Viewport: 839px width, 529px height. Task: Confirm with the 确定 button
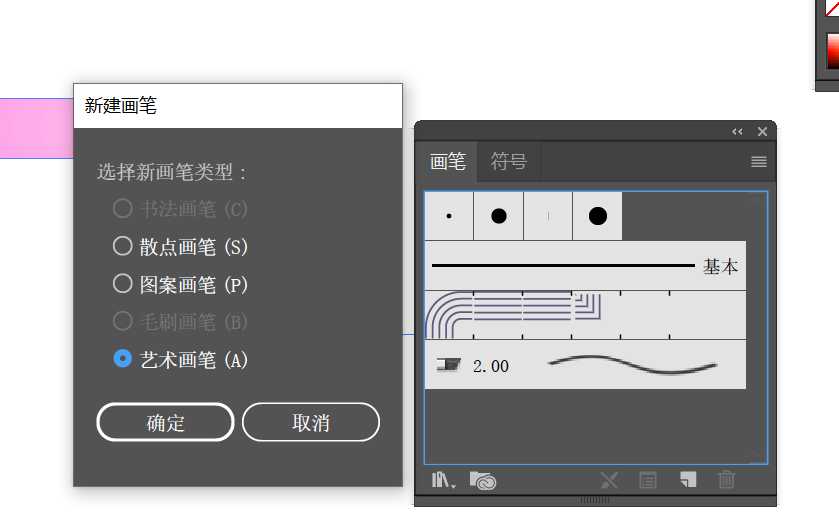click(165, 423)
